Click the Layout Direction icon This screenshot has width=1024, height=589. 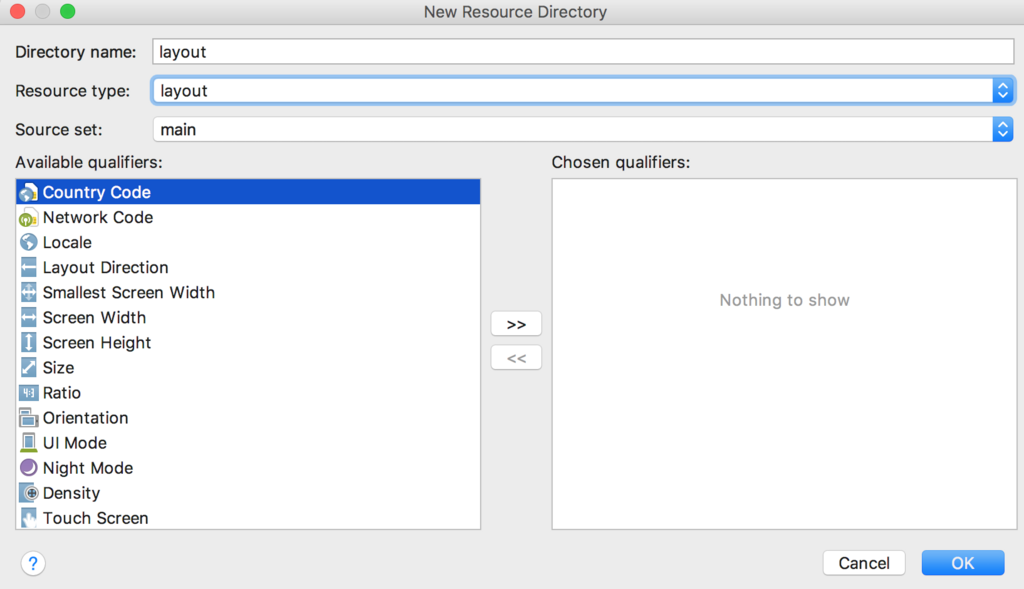tap(28, 267)
